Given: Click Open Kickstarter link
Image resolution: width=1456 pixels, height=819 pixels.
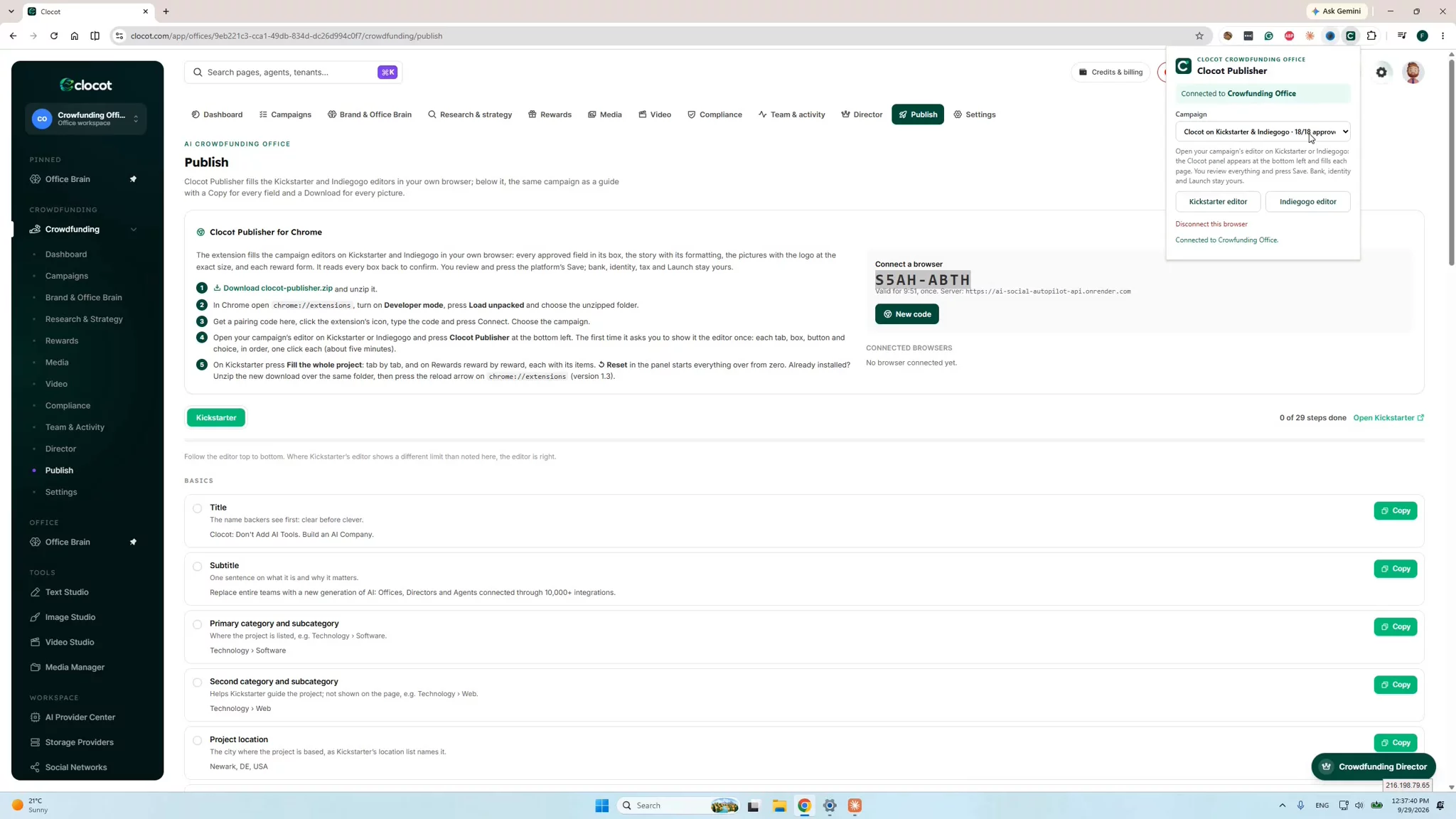Looking at the screenshot, I should coord(1388,418).
